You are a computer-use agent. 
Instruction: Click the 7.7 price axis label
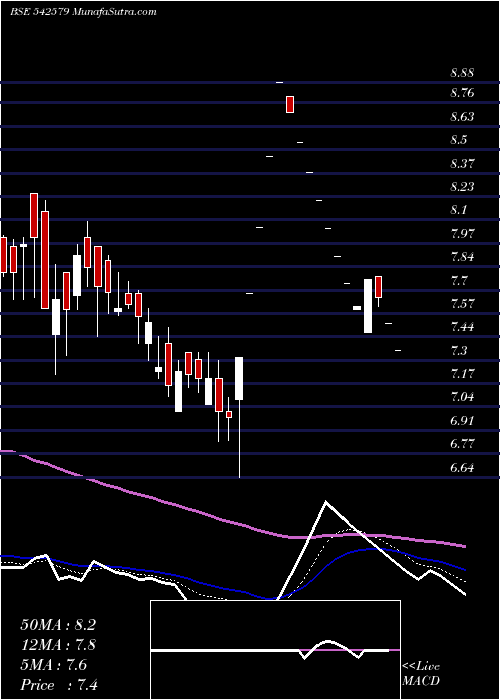click(458, 281)
